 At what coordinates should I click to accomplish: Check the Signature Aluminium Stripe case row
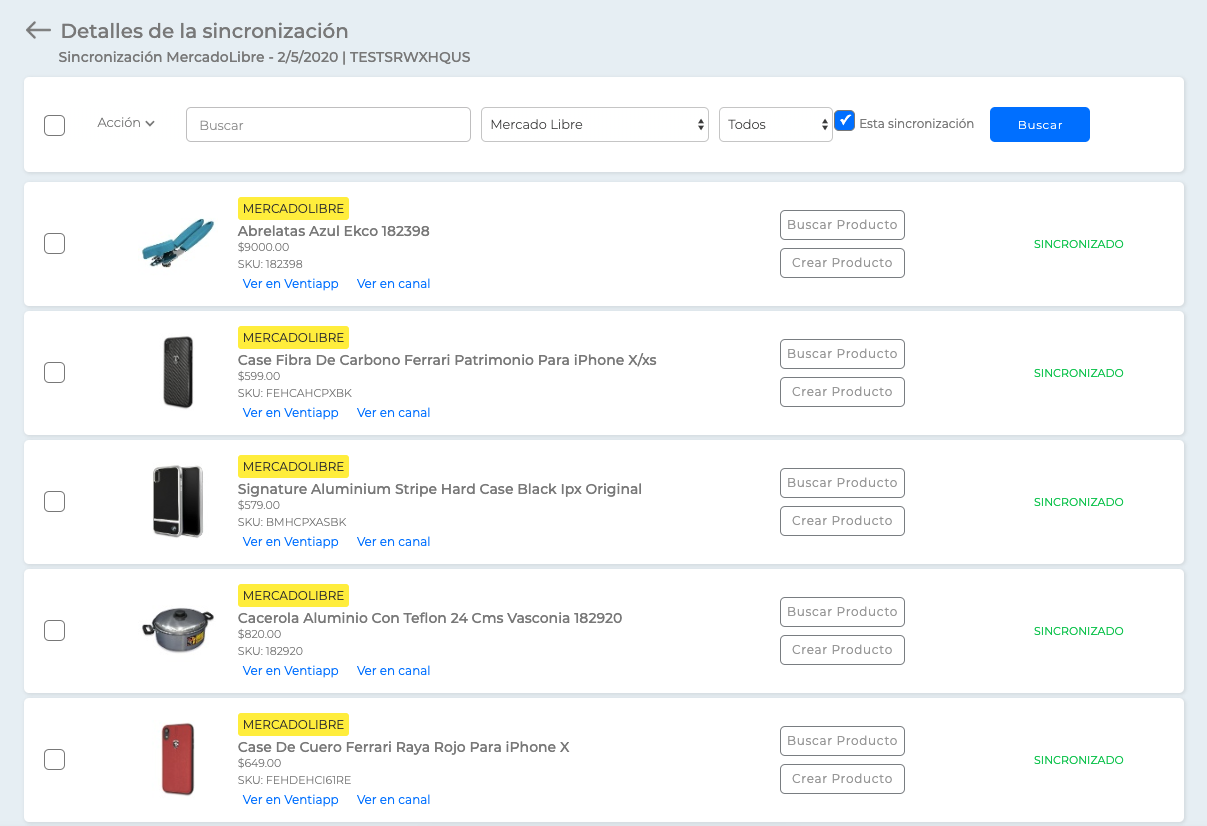pyautogui.click(x=55, y=501)
